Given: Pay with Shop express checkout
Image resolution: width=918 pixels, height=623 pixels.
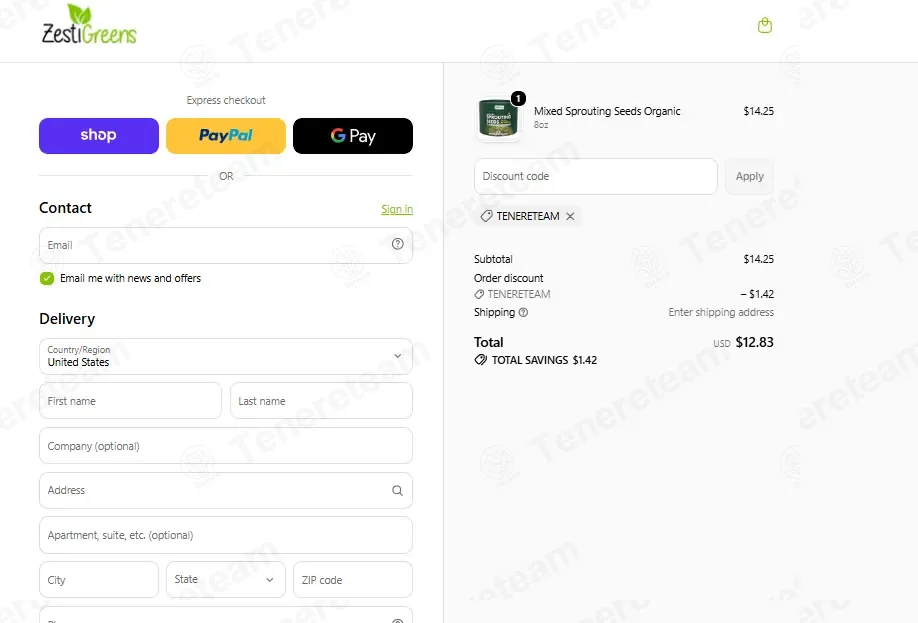Looking at the screenshot, I should pos(99,136).
